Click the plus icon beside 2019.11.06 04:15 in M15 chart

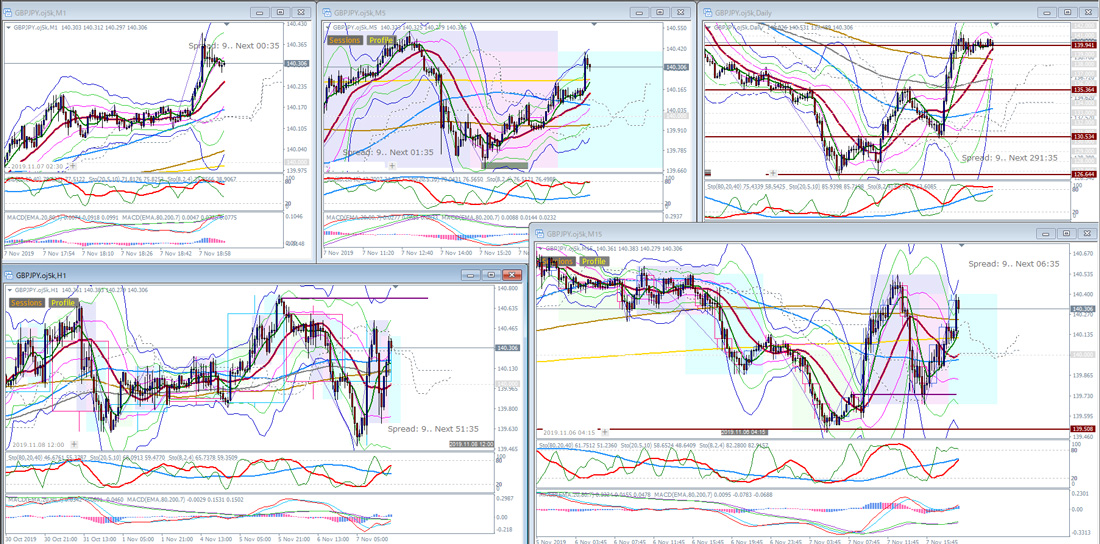(605, 432)
